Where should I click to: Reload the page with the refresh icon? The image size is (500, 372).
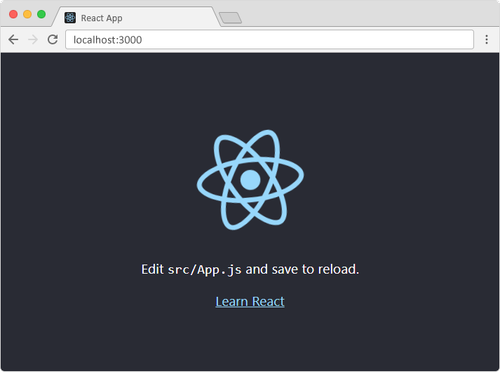point(53,39)
